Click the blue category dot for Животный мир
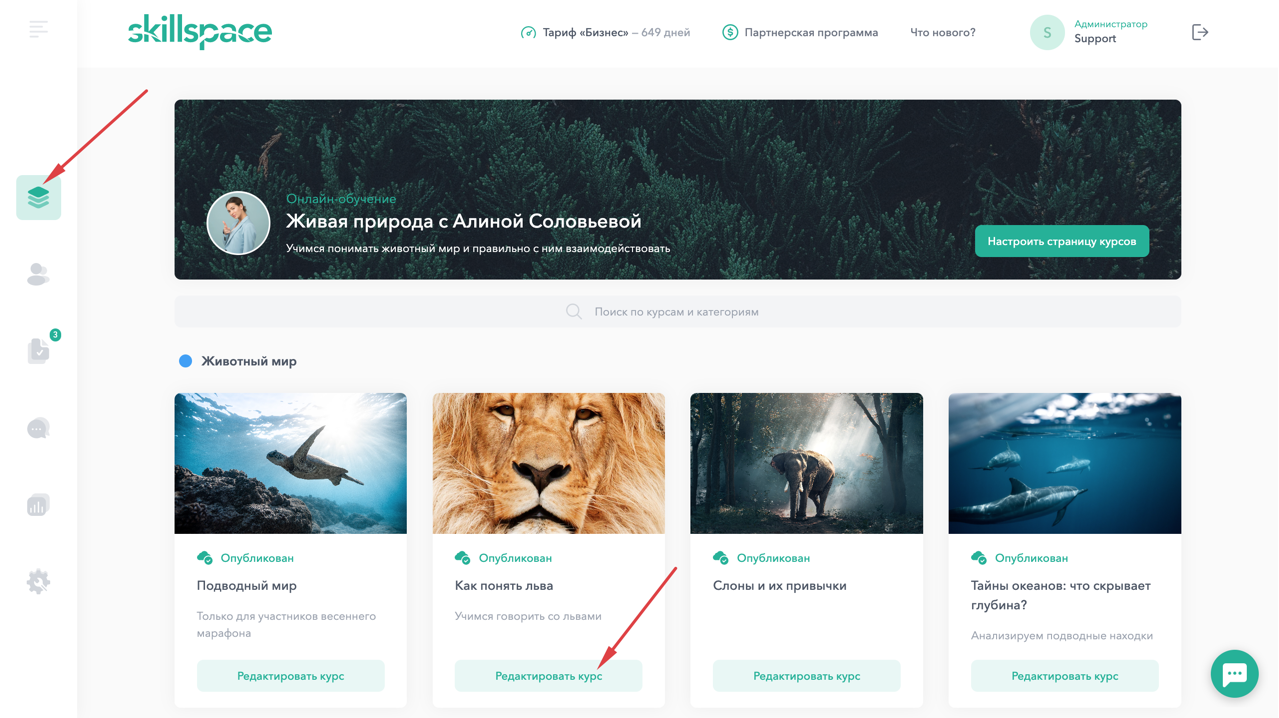This screenshot has width=1279, height=718. click(185, 361)
